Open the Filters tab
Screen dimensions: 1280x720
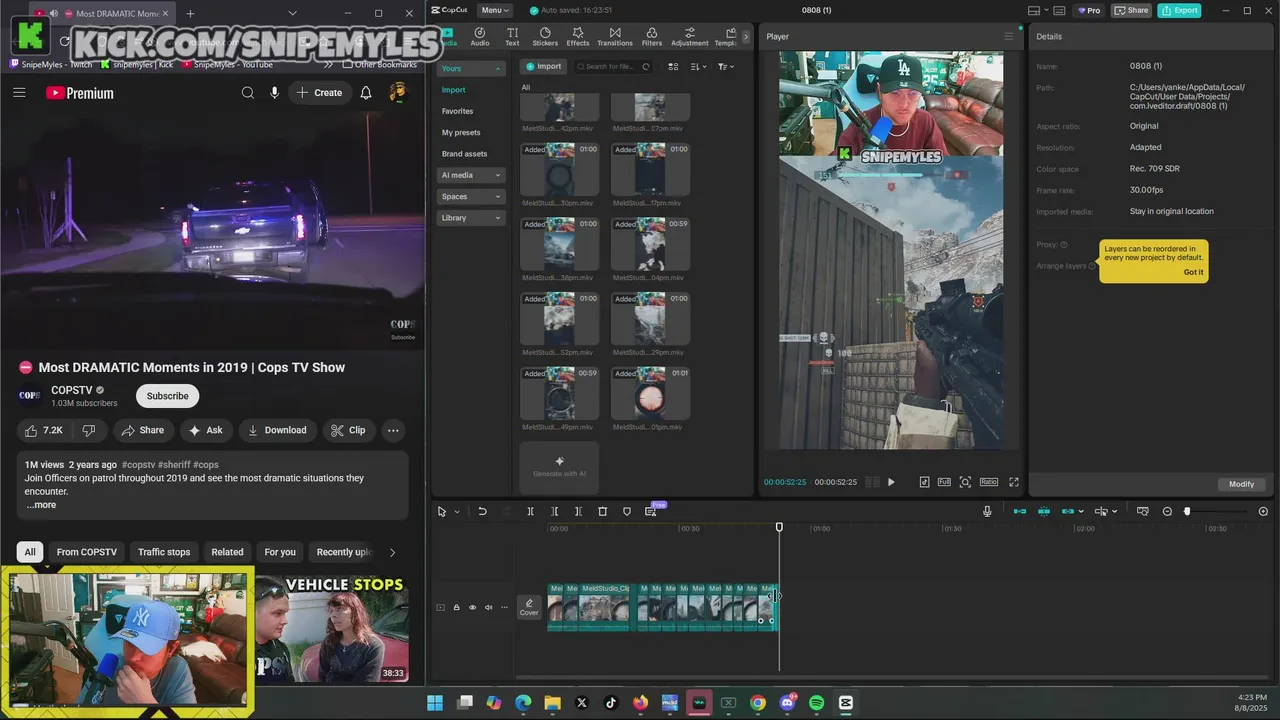click(x=652, y=37)
